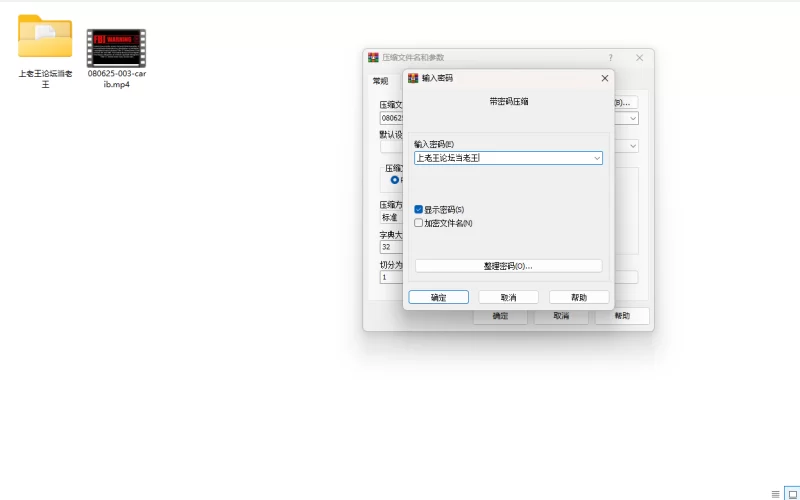800x500 pixels.
Task: Switch to large icons view icon
Action: 792,494
